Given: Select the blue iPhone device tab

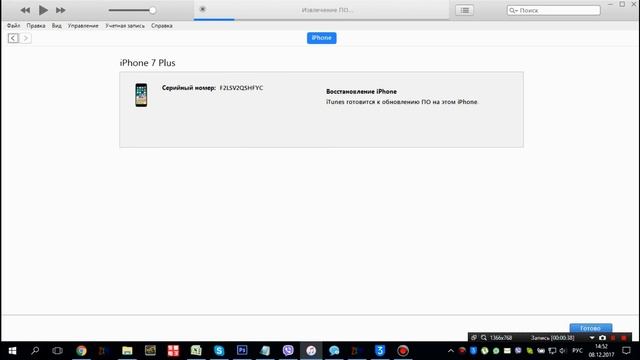Looking at the screenshot, I should tap(322, 38).
